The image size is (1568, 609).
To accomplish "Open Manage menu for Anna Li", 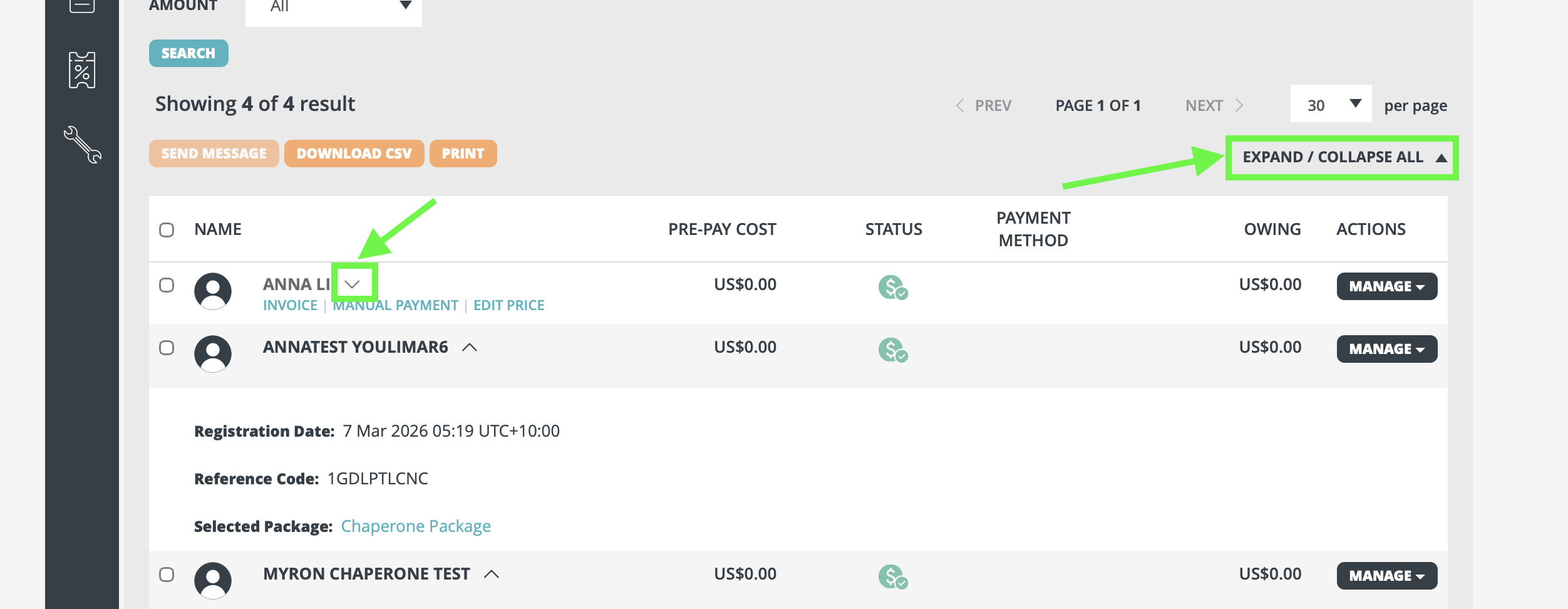I will pos(1386,286).
